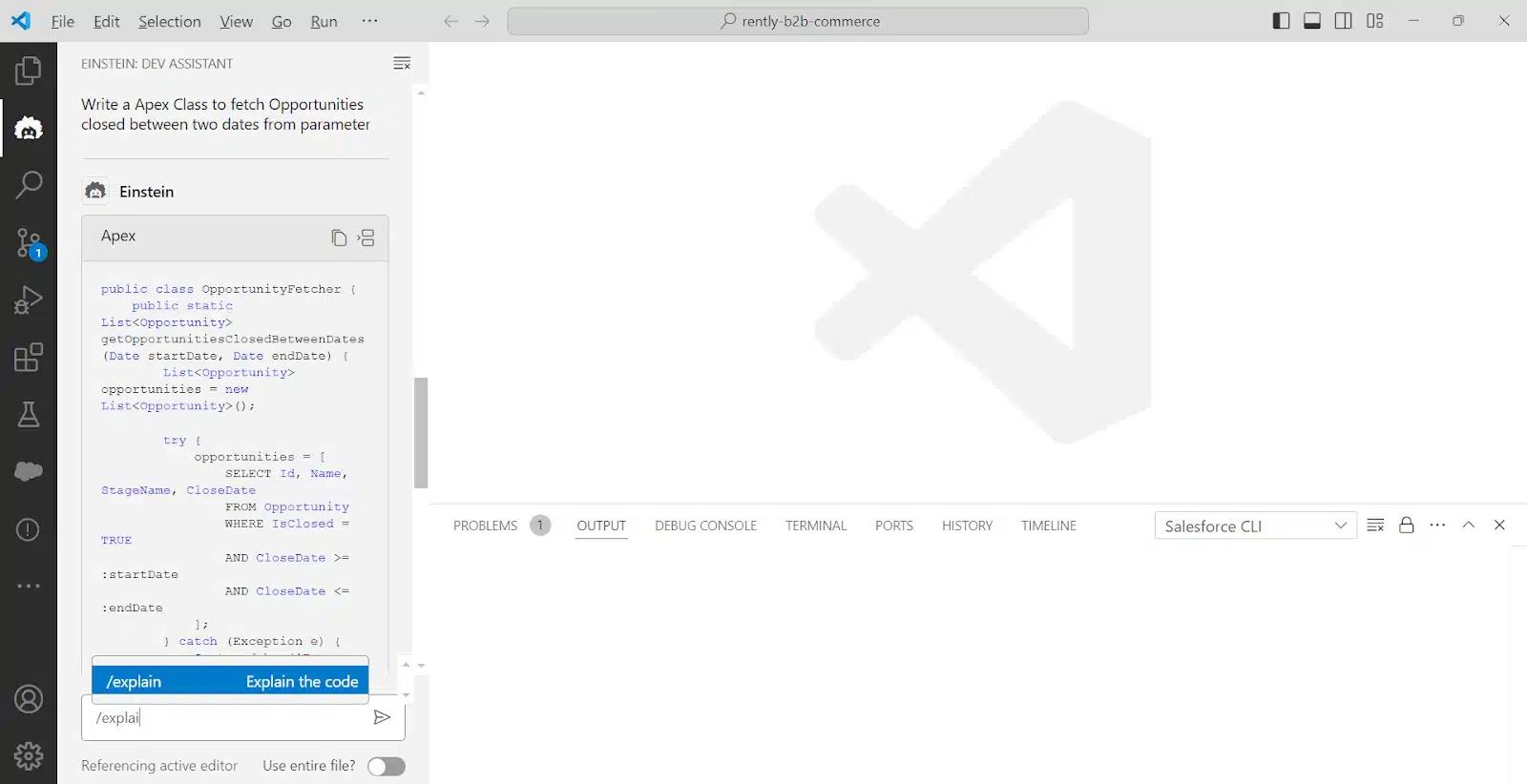Open Run and Debug view
Screen dimensions: 1527x784
tap(29, 300)
